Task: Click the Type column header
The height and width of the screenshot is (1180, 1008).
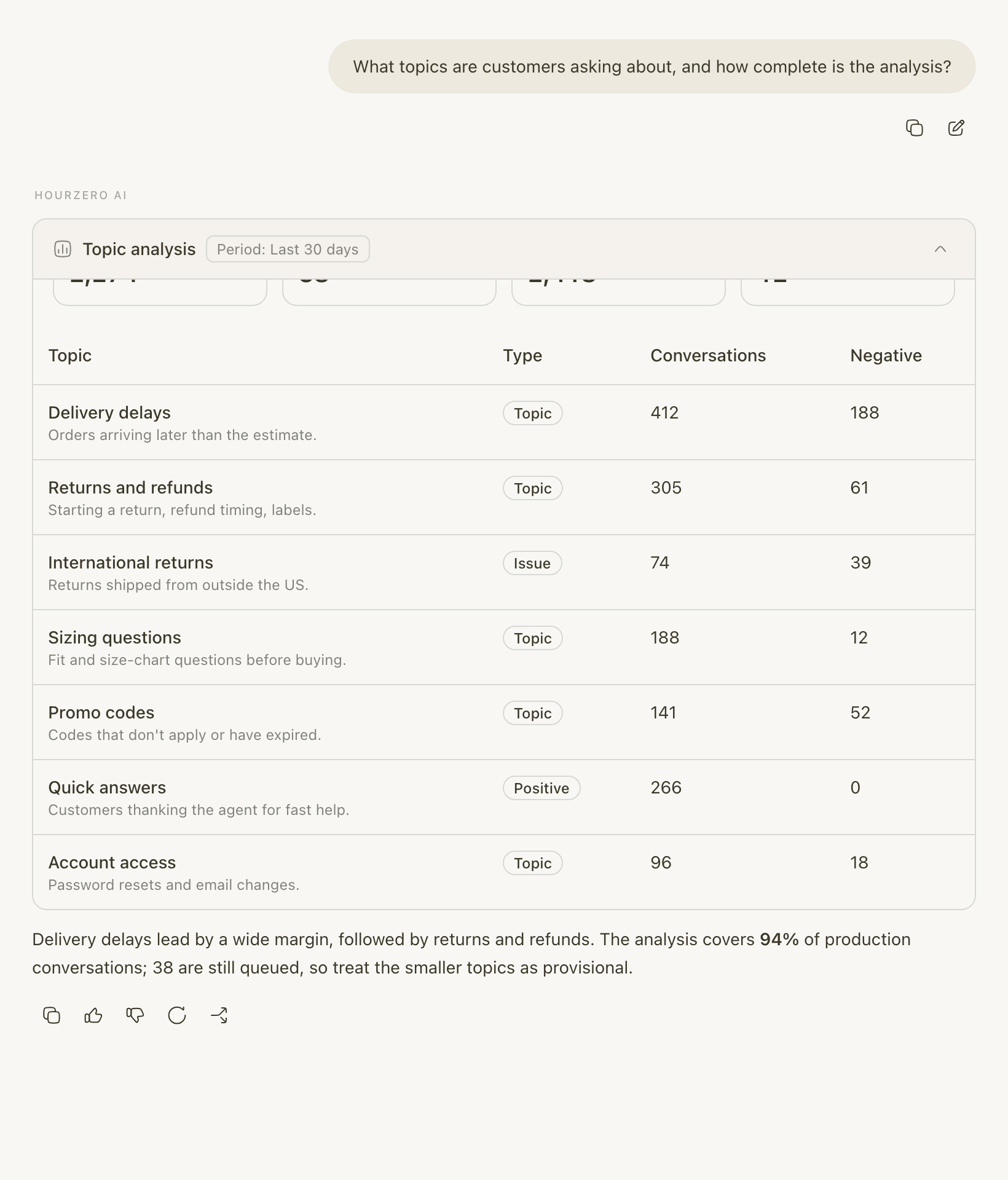Action: (x=522, y=356)
